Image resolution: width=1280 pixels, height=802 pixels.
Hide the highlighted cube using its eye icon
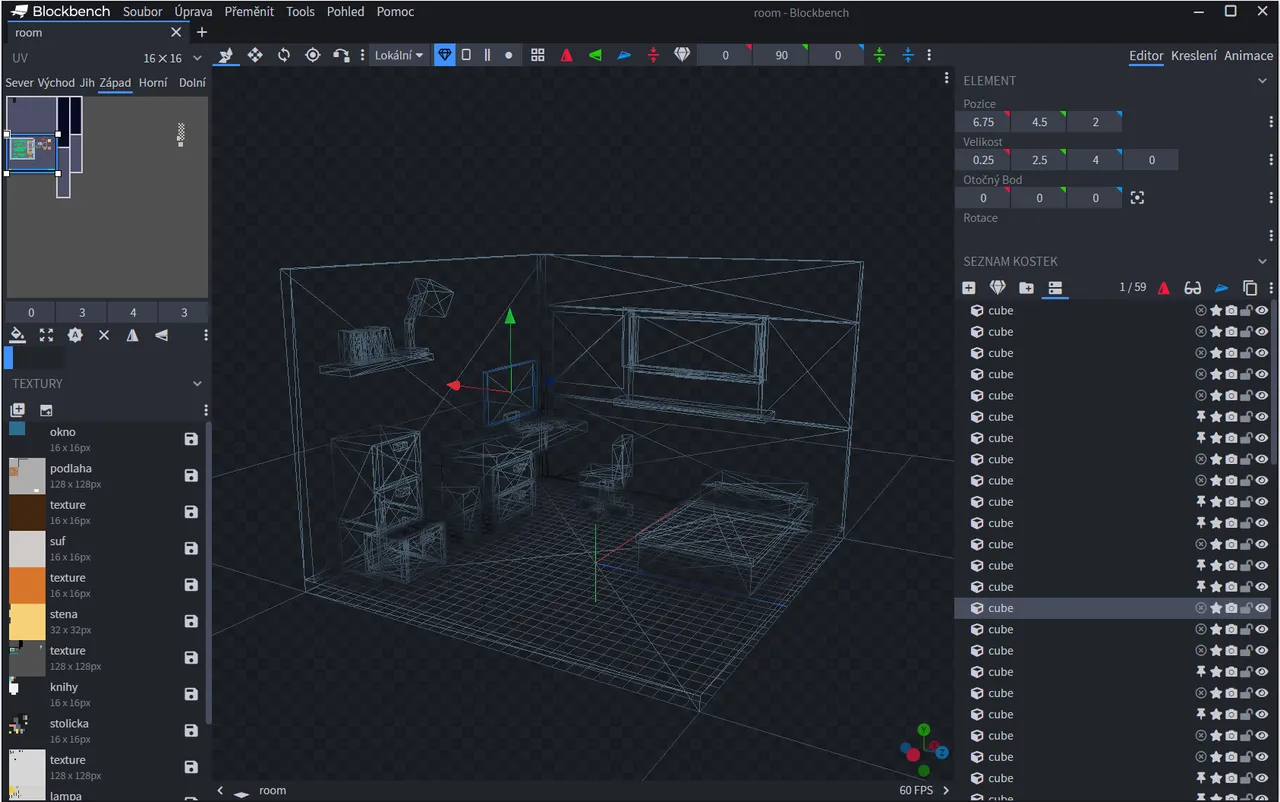[x=1262, y=608]
